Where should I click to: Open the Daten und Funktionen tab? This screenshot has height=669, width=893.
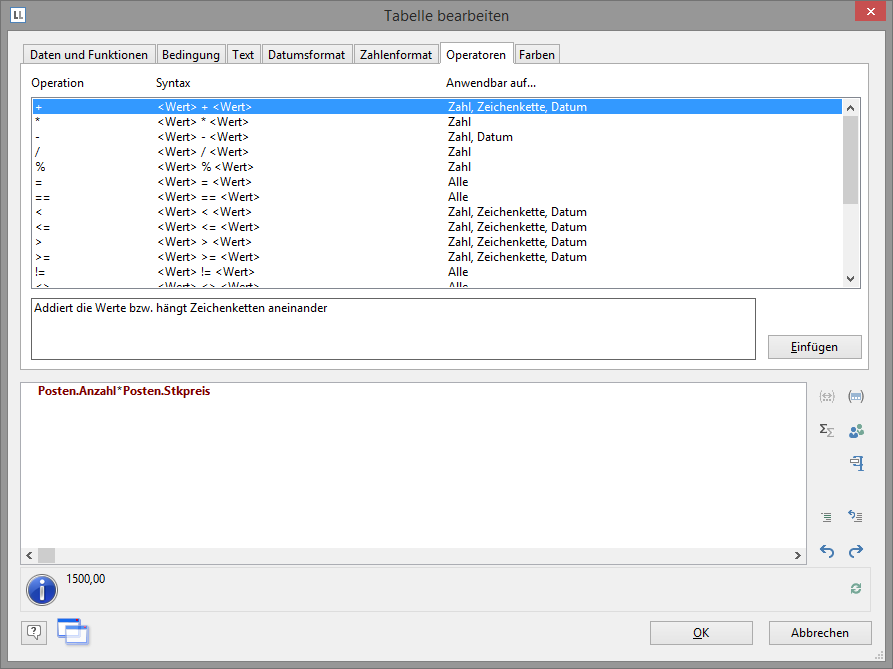89,55
